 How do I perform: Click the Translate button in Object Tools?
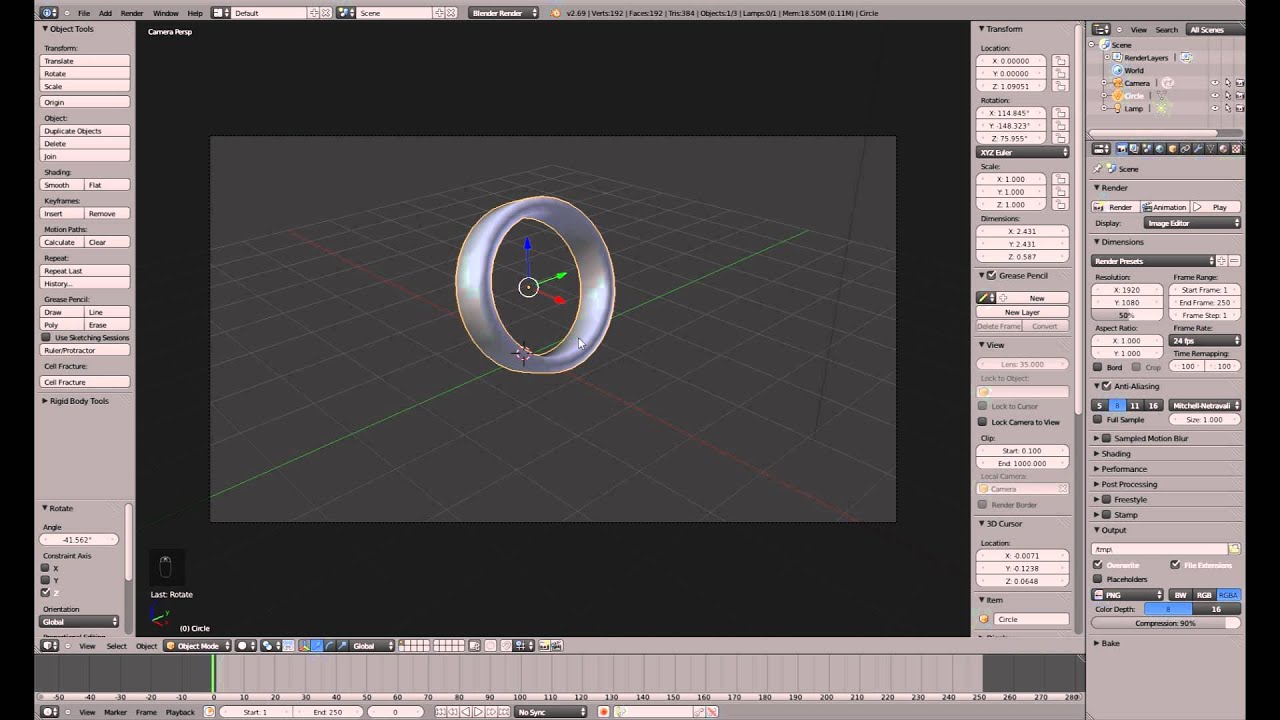point(85,61)
